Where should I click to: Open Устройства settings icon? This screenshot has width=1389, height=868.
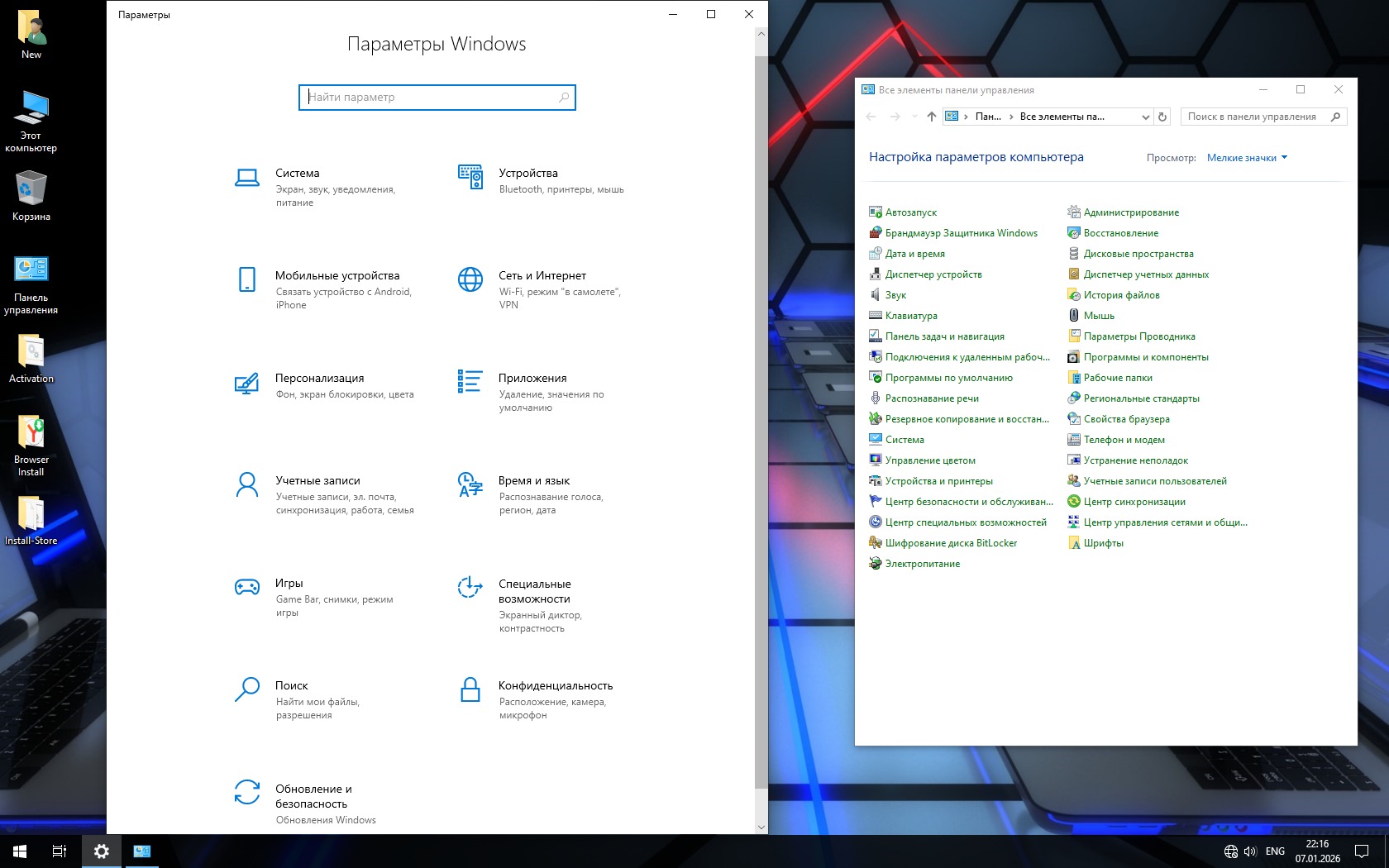point(470,177)
